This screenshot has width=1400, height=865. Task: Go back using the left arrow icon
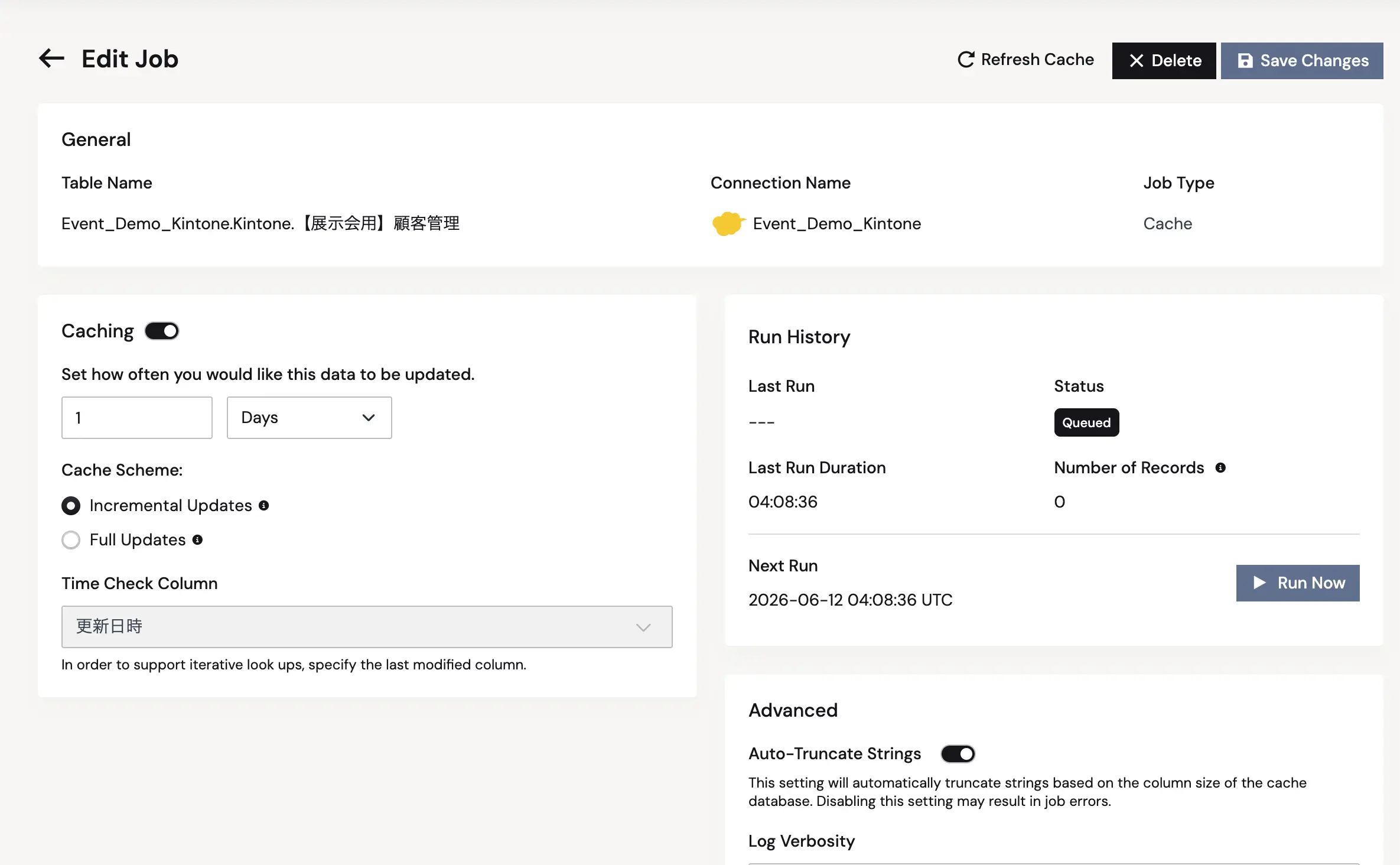(51, 58)
